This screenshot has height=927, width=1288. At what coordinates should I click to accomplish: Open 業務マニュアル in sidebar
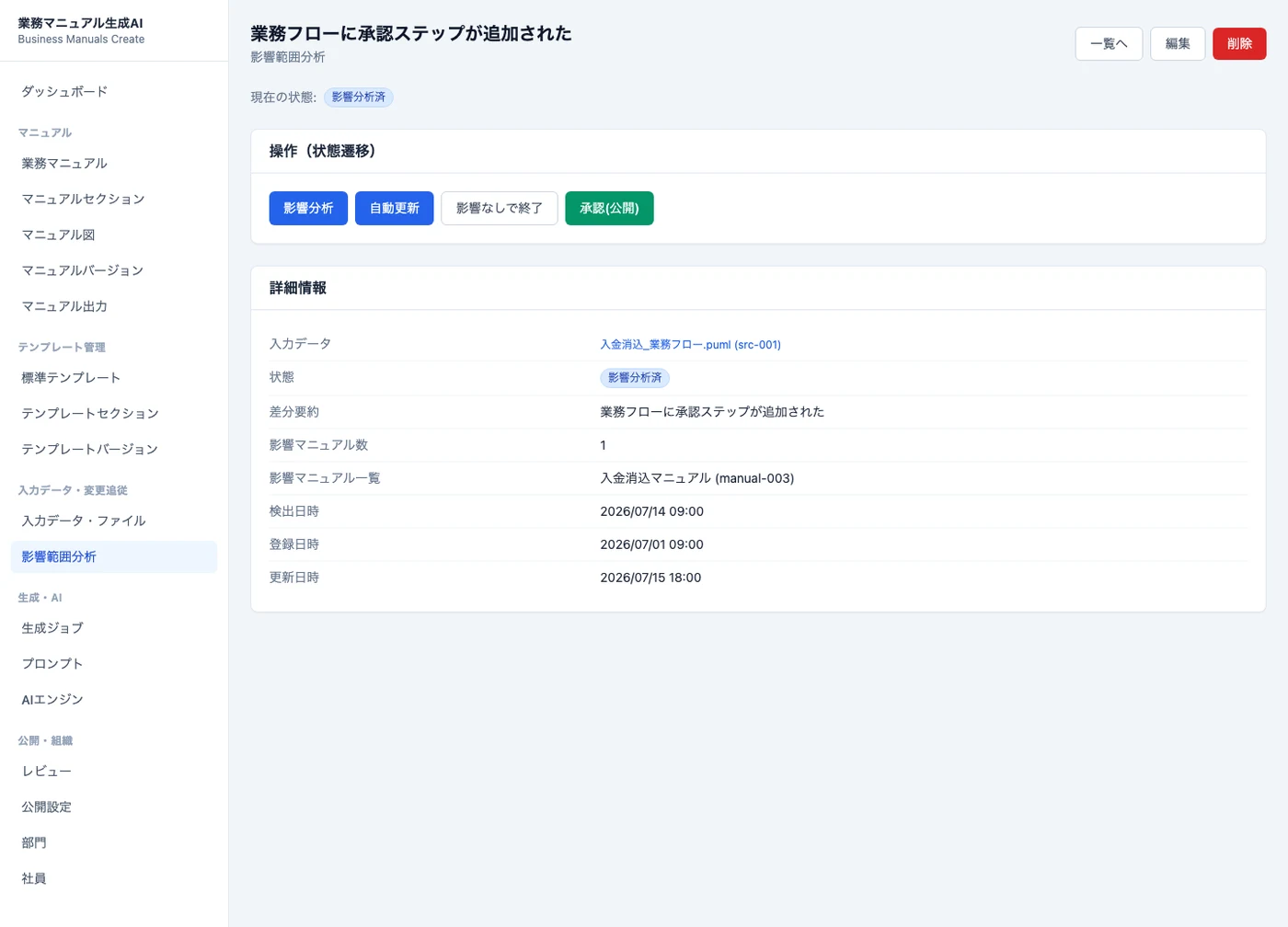114,163
